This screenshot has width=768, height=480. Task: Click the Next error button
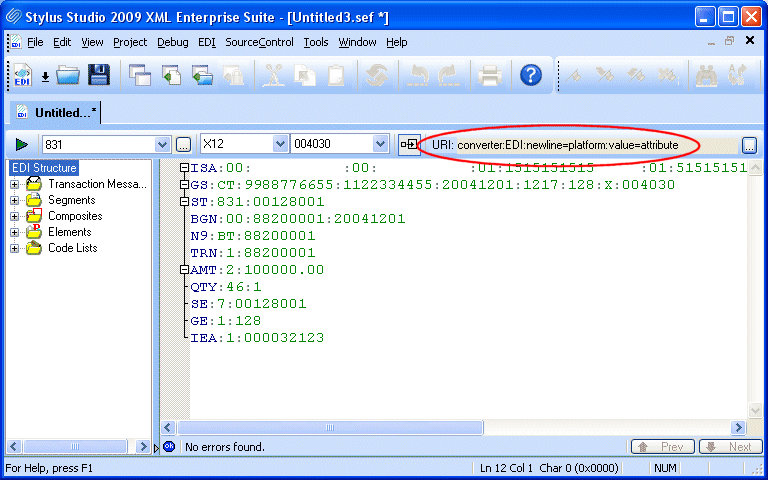tap(731, 447)
